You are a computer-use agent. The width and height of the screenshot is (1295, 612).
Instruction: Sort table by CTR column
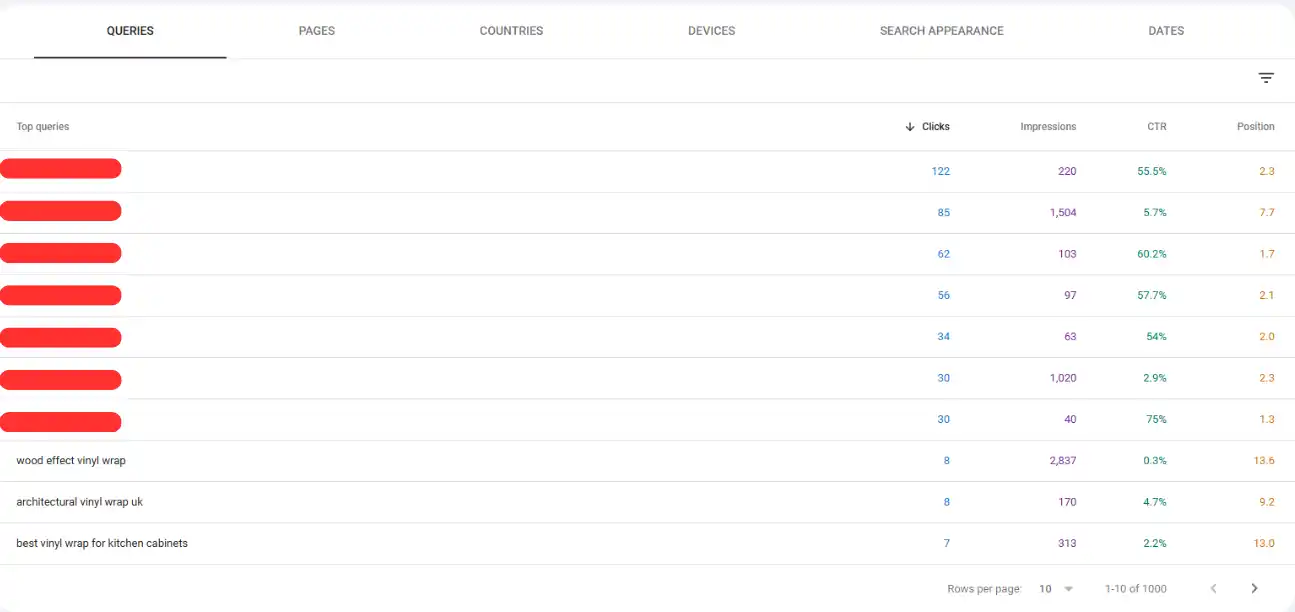(x=1156, y=127)
